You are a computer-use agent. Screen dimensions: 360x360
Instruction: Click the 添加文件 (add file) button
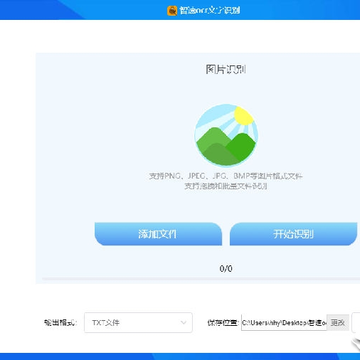158,234
